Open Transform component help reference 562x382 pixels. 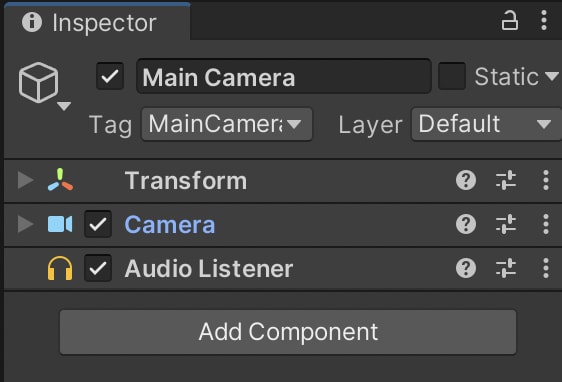466,180
